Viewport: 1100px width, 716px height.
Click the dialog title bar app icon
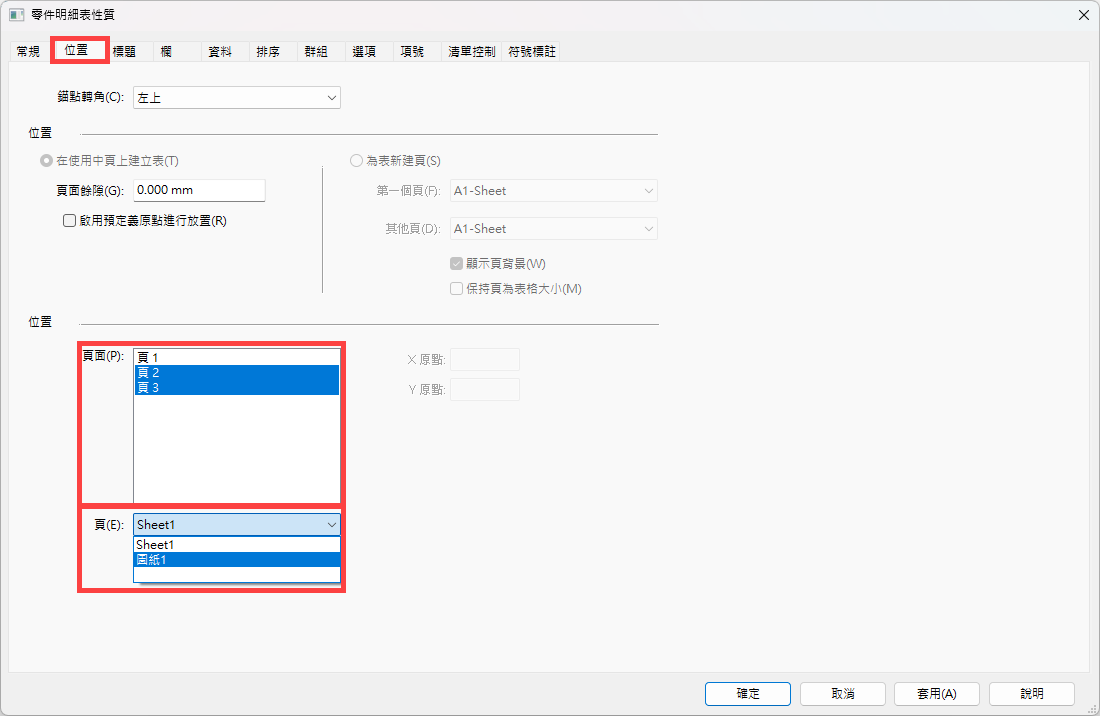17,15
